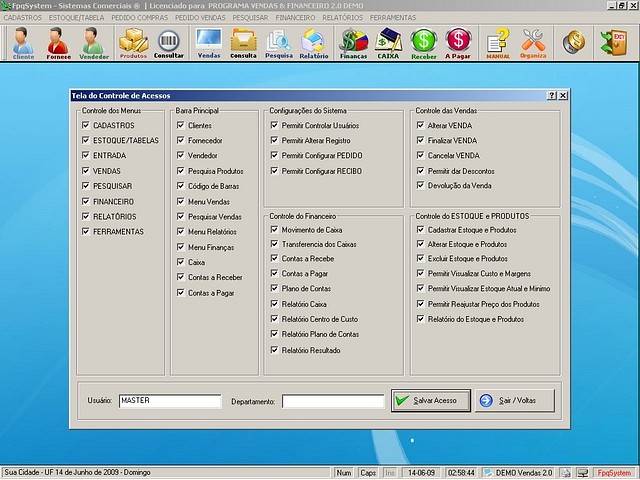Image resolution: width=640 pixels, height=480 pixels.
Task: Open the Vendas monitor icon
Action: coord(209,43)
